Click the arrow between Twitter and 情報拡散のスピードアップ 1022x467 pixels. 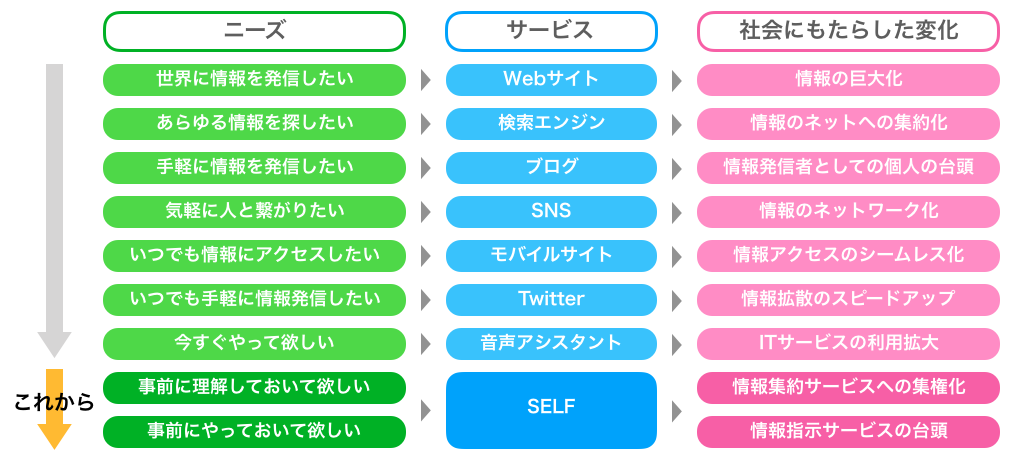point(677,300)
